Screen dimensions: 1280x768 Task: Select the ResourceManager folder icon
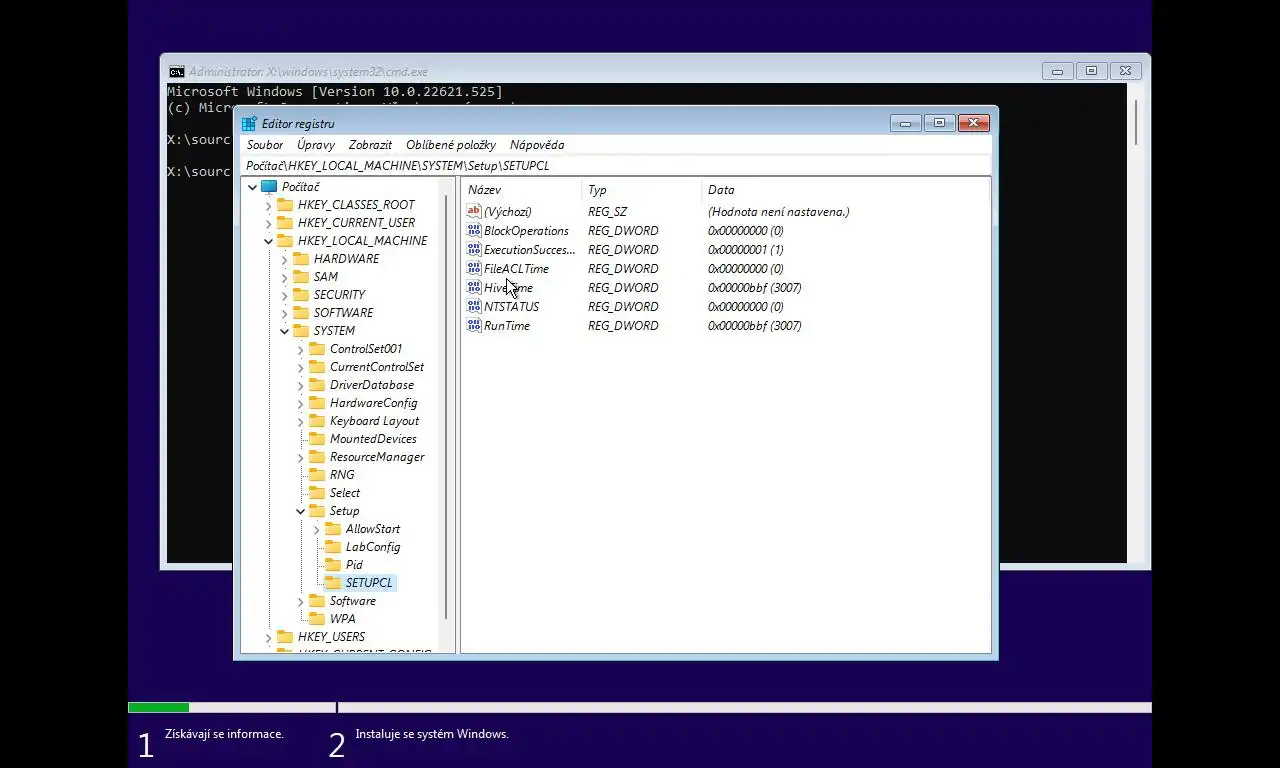[317, 457]
